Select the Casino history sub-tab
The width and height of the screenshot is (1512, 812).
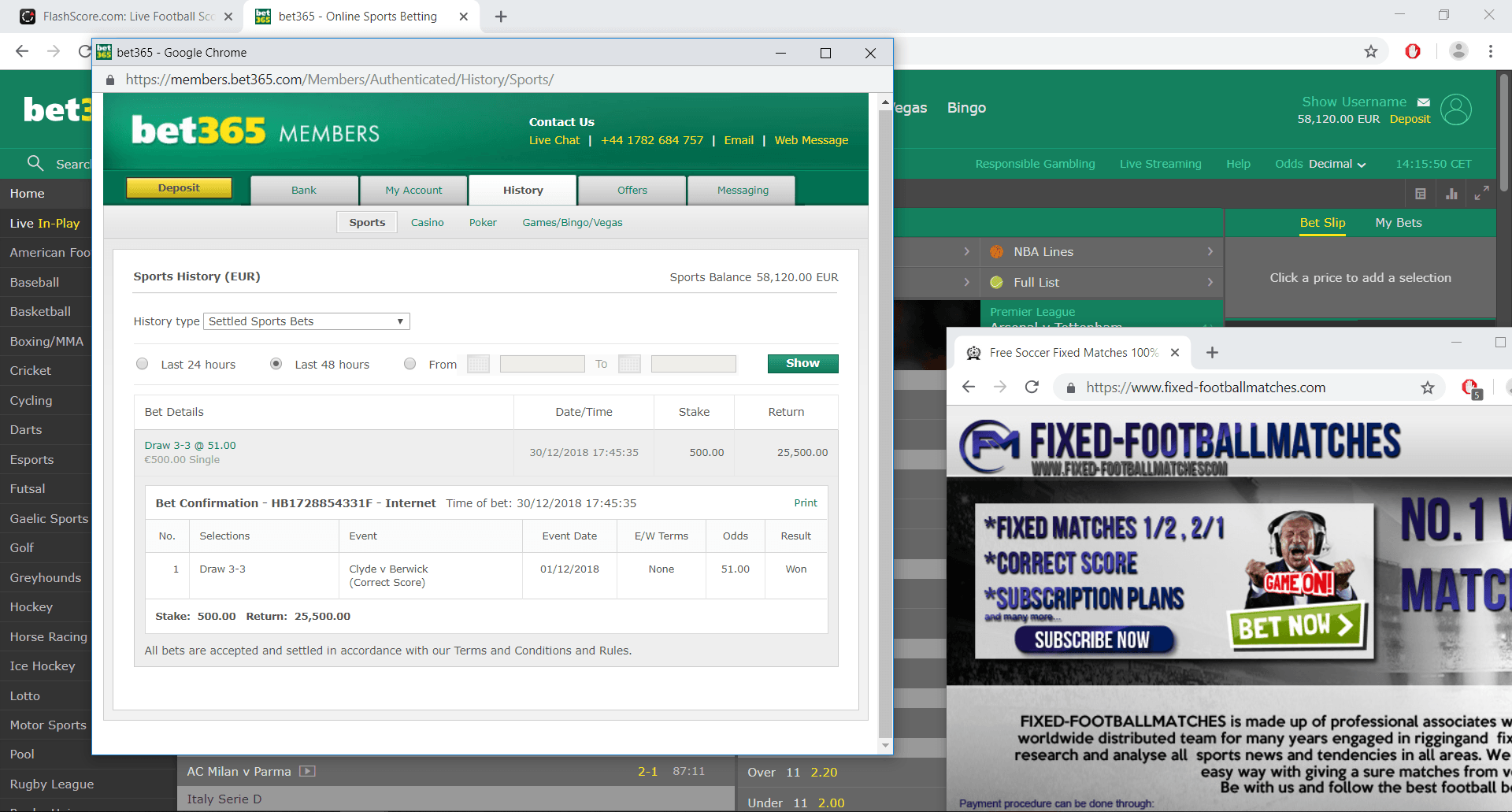pyautogui.click(x=428, y=223)
